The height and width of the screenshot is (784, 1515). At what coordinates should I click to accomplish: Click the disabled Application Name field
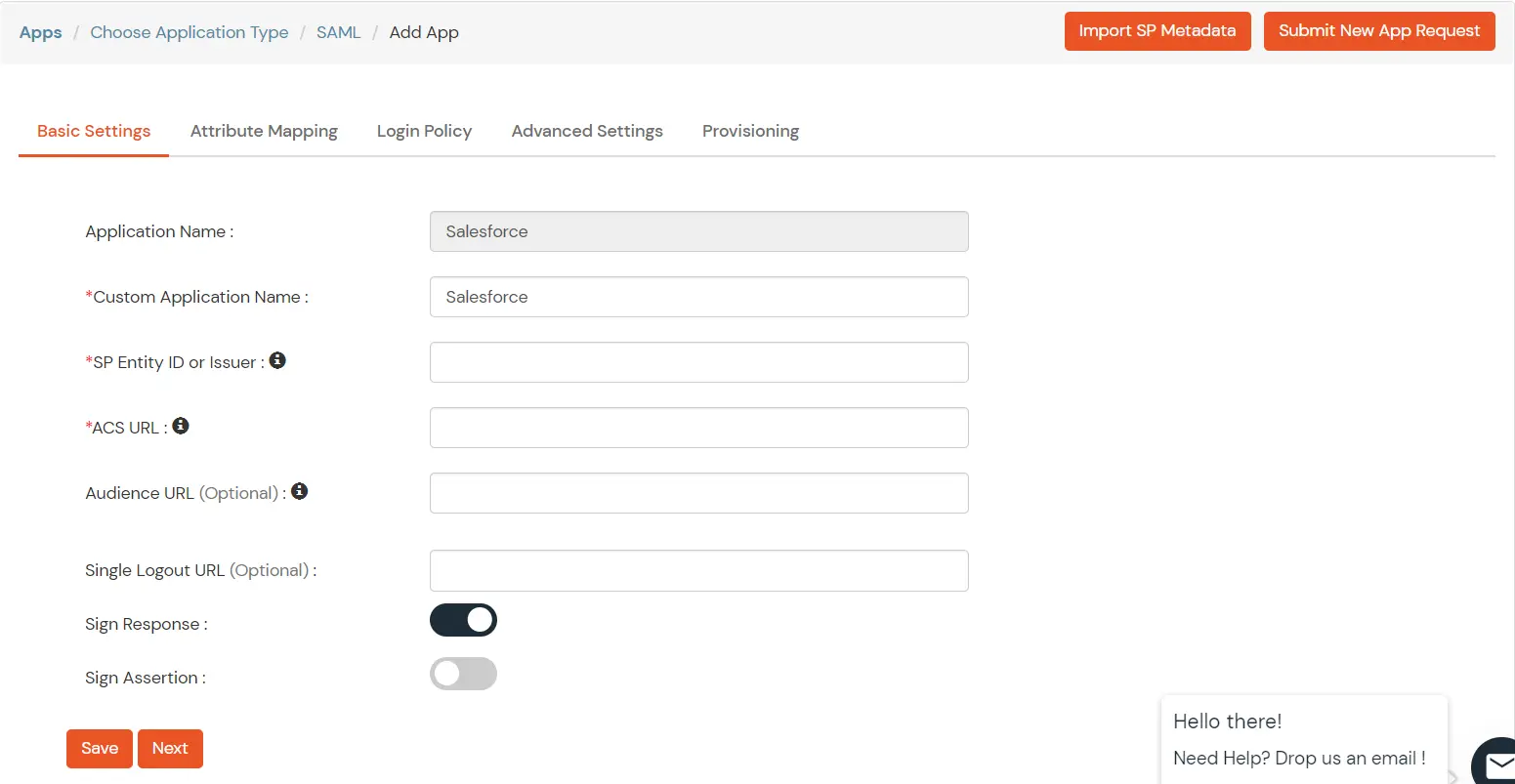point(699,231)
